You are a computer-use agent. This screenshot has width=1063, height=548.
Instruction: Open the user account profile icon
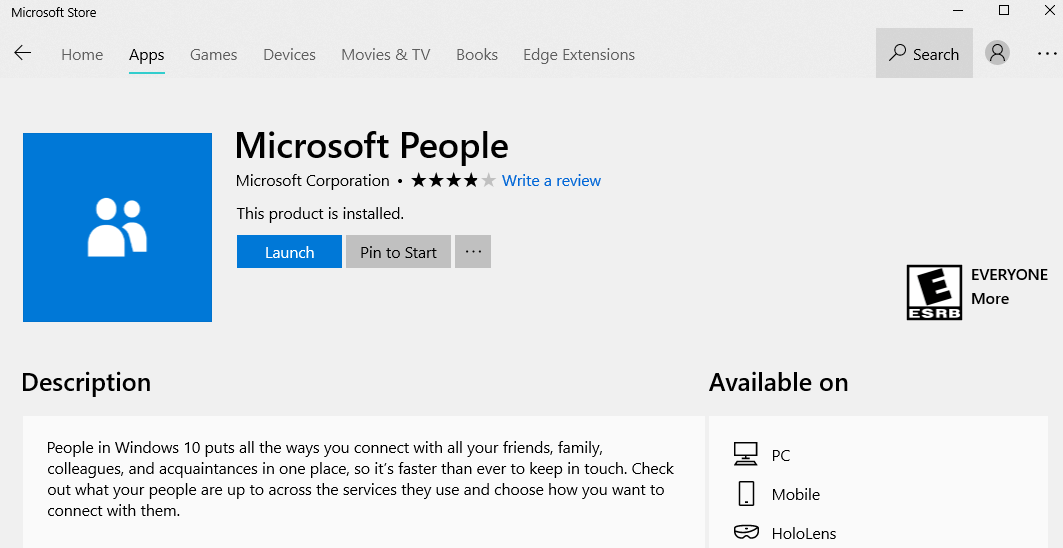[x=997, y=54]
